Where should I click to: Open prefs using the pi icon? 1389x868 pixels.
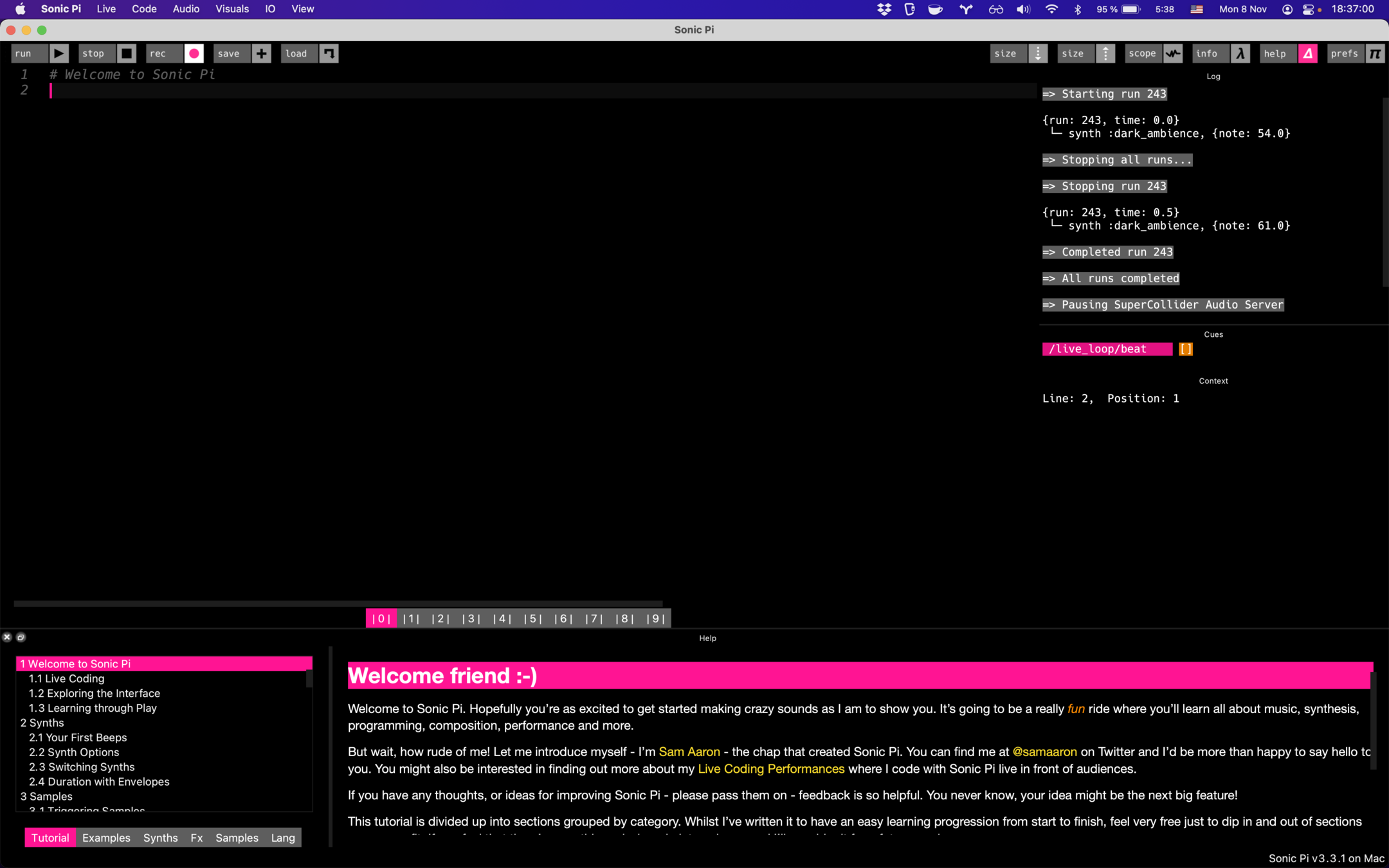point(1375,53)
